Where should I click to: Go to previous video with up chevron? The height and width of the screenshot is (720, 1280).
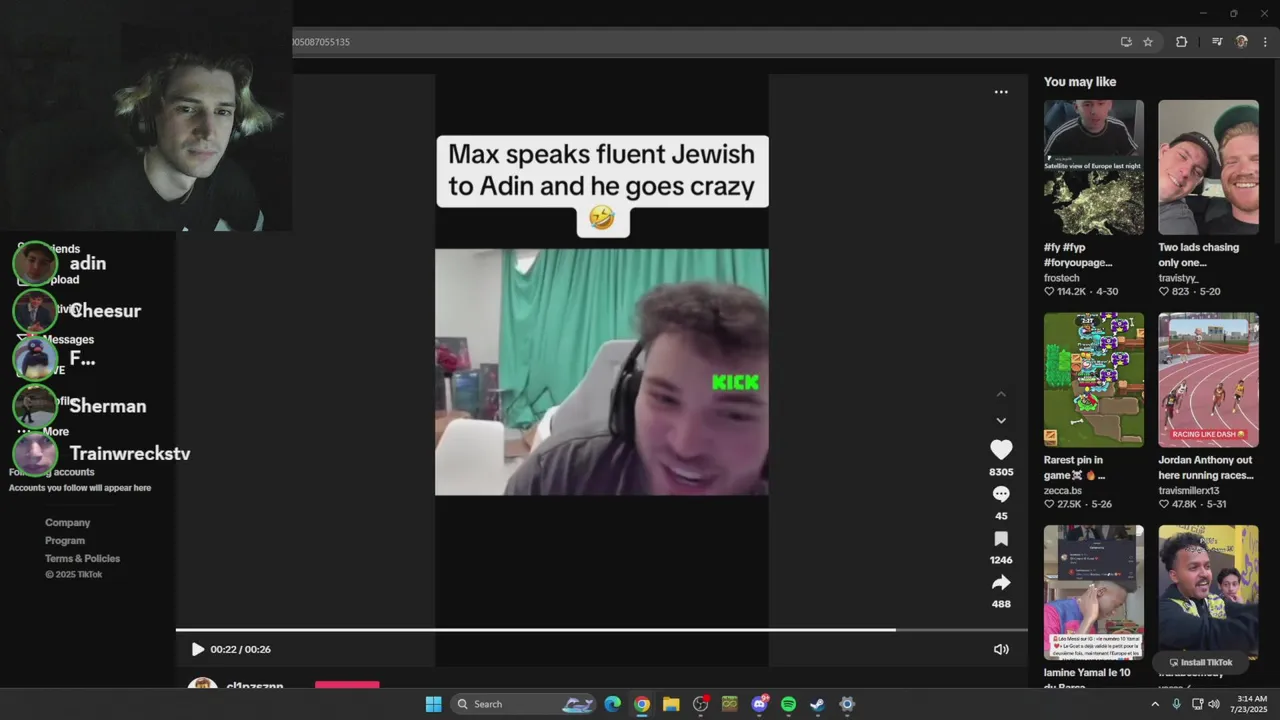click(1001, 394)
